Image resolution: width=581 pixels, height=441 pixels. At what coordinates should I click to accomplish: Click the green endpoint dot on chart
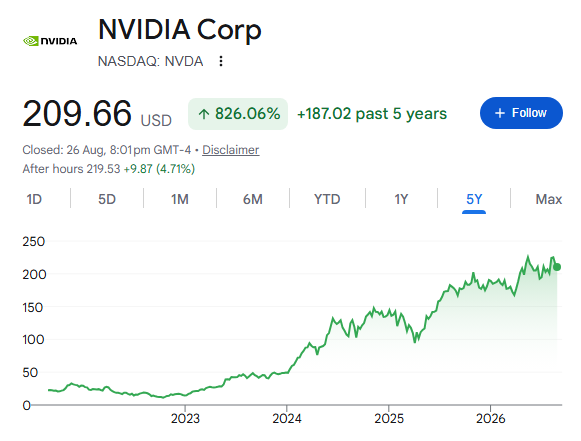(x=557, y=267)
